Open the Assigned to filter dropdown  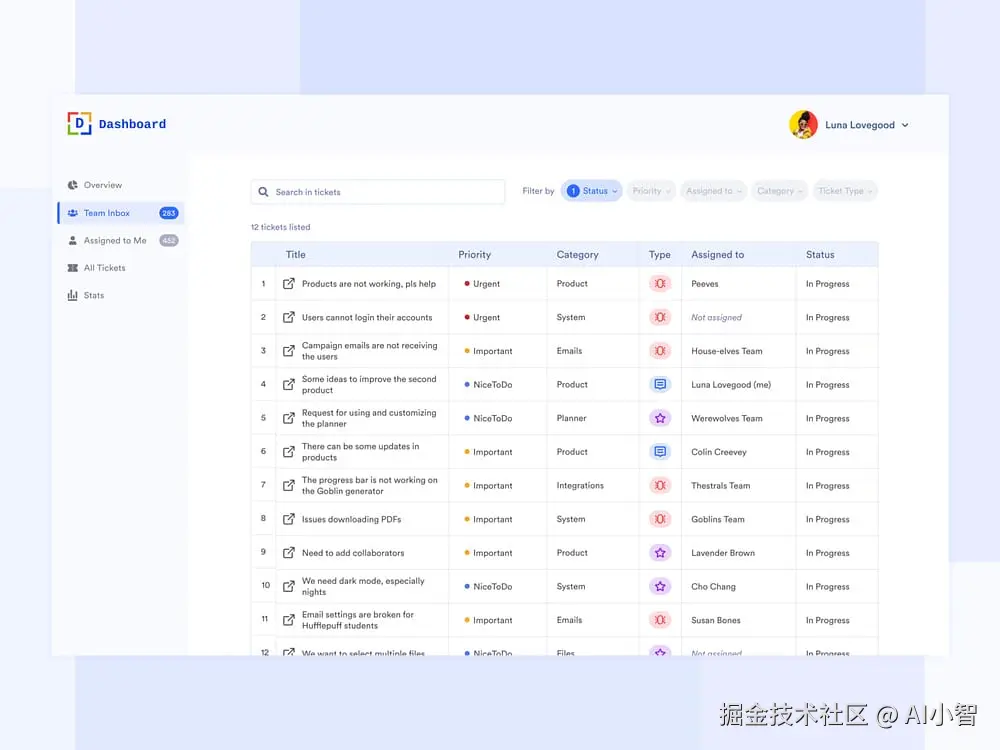[x=714, y=191]
